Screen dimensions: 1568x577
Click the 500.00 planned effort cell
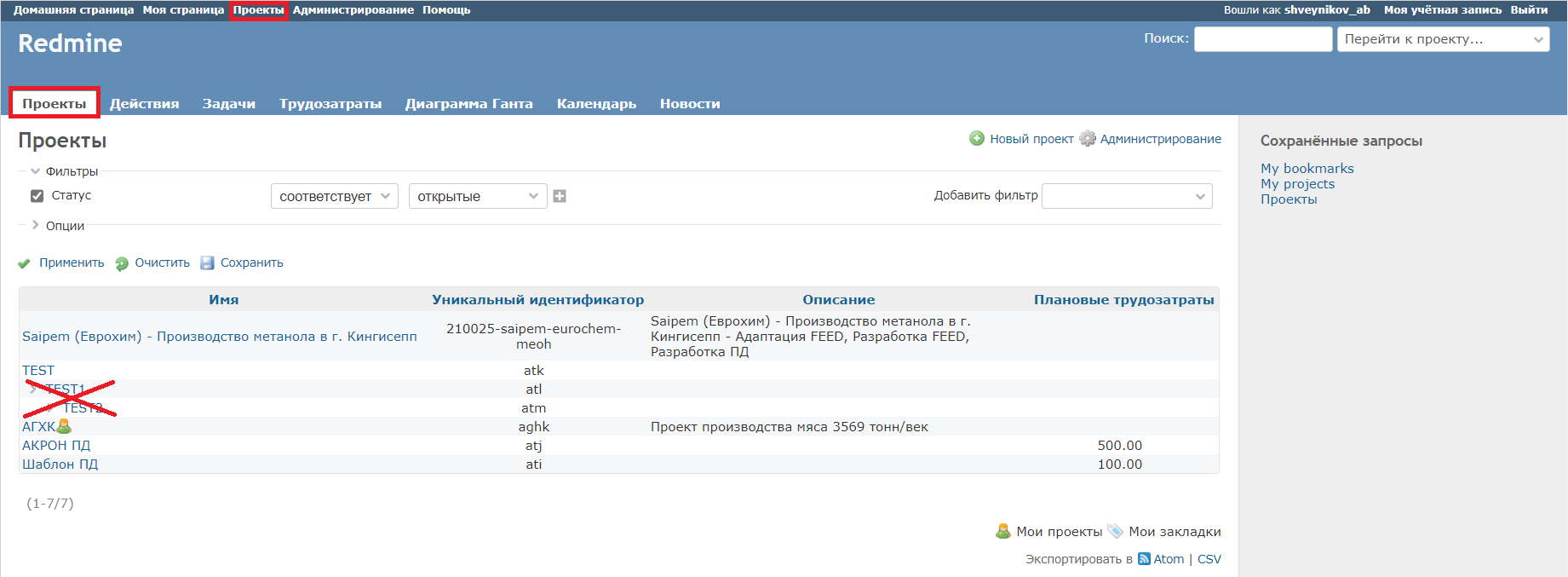[1120, 446]
